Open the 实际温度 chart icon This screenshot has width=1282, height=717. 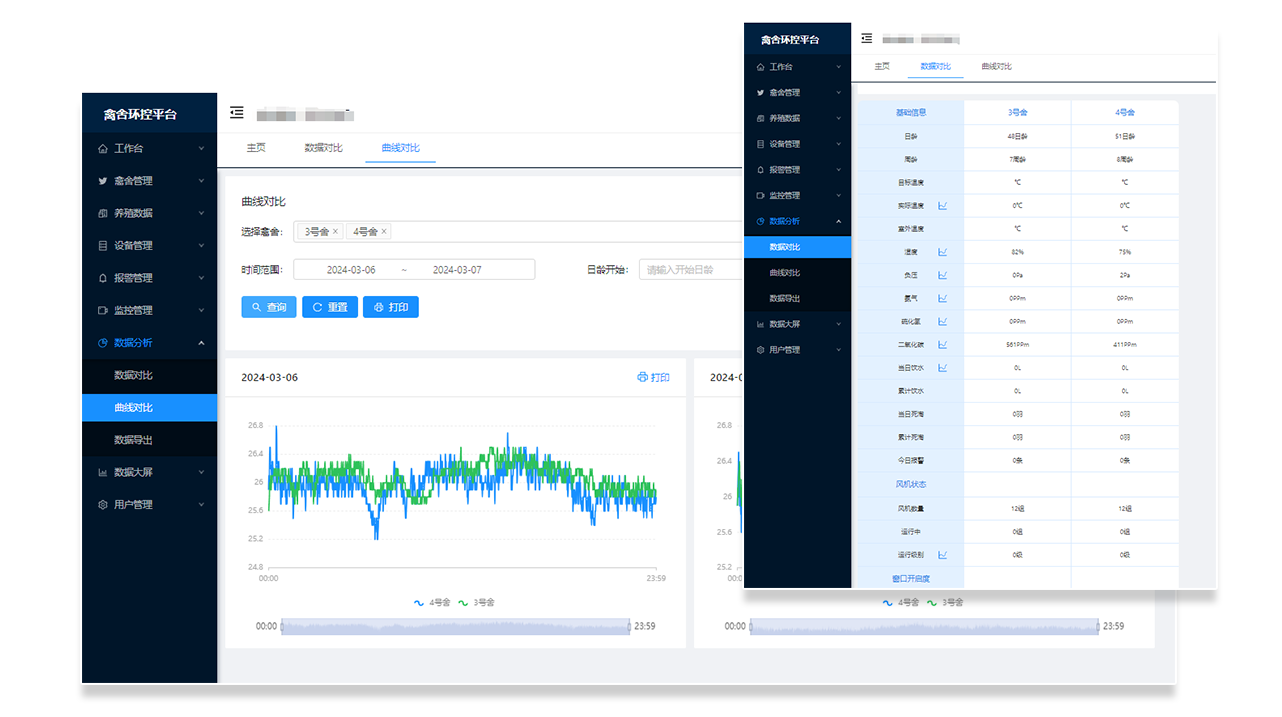click(x=942, y=206)
